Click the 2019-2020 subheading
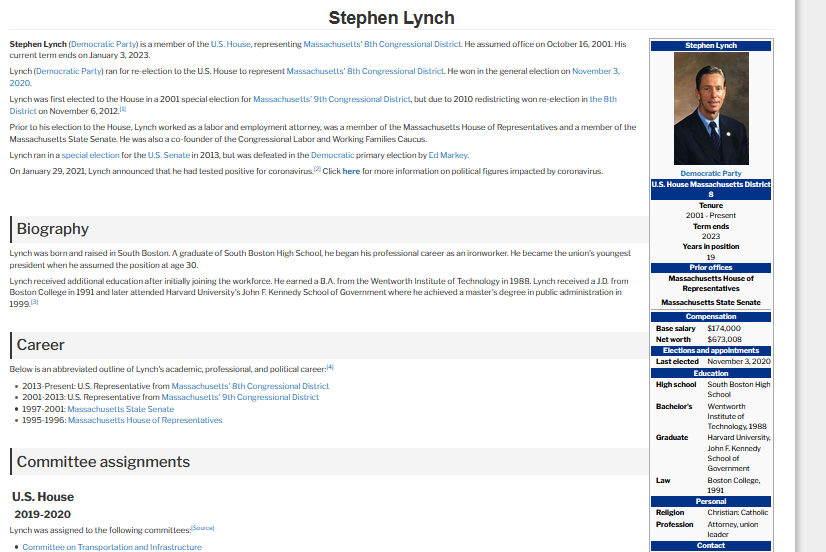826x552 pixels. pos(43,515)
